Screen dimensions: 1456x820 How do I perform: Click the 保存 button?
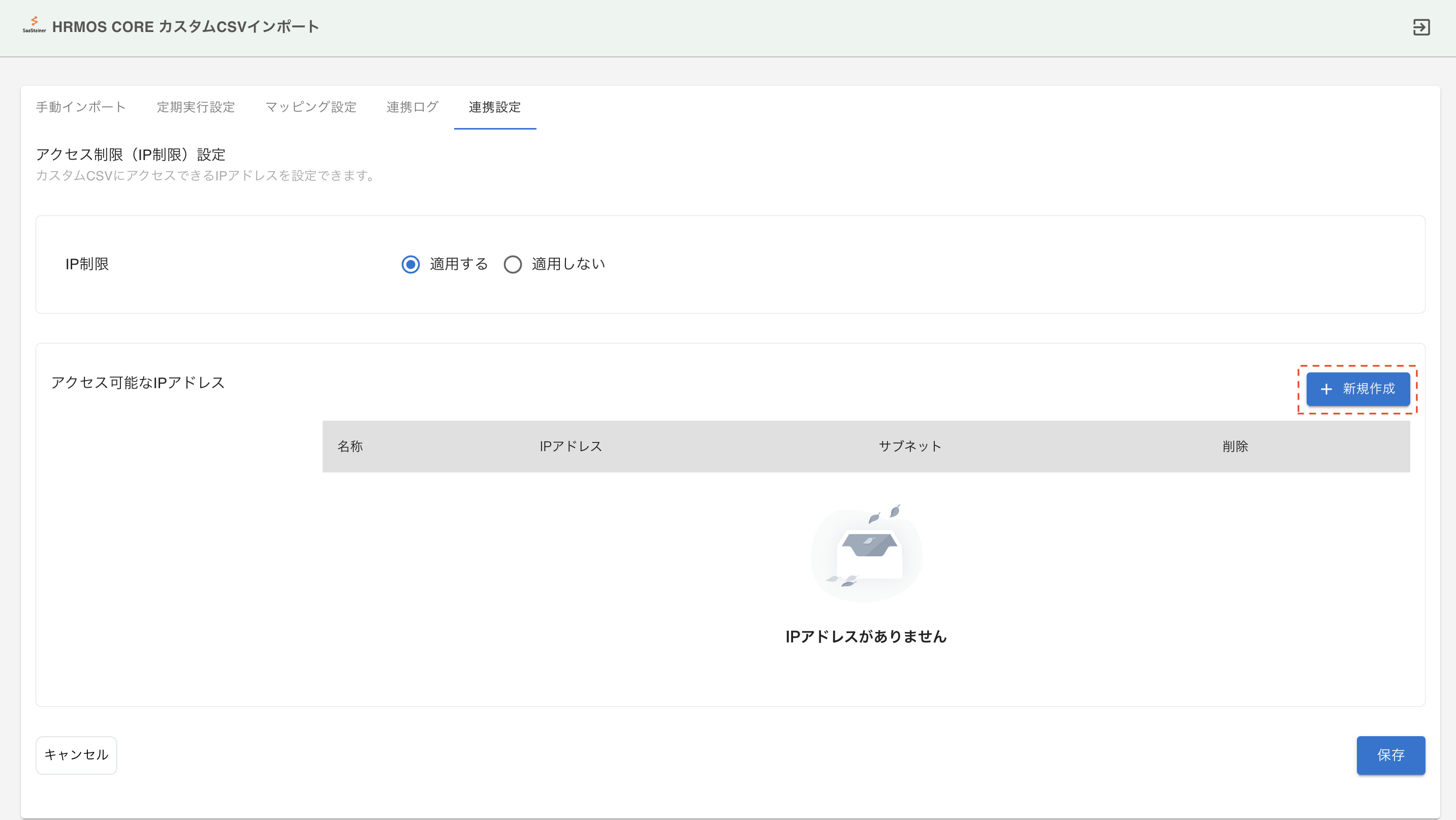pos(1390,755)
